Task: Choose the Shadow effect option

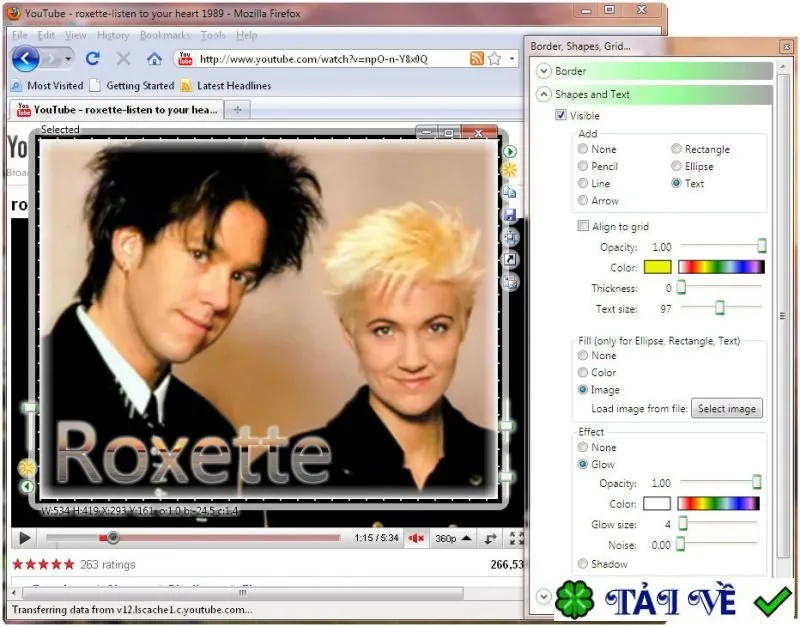Action: coord(583,563)
